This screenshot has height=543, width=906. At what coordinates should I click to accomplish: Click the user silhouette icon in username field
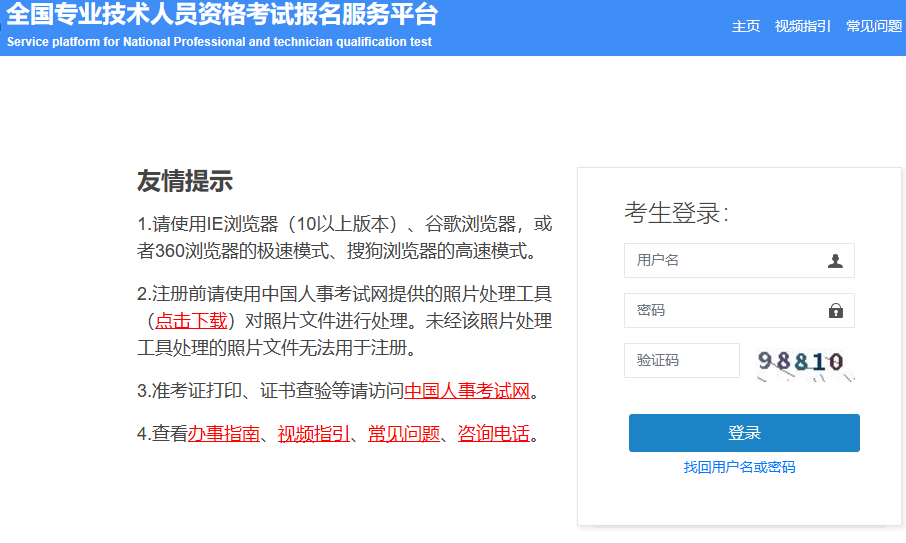tap(835, 261)
